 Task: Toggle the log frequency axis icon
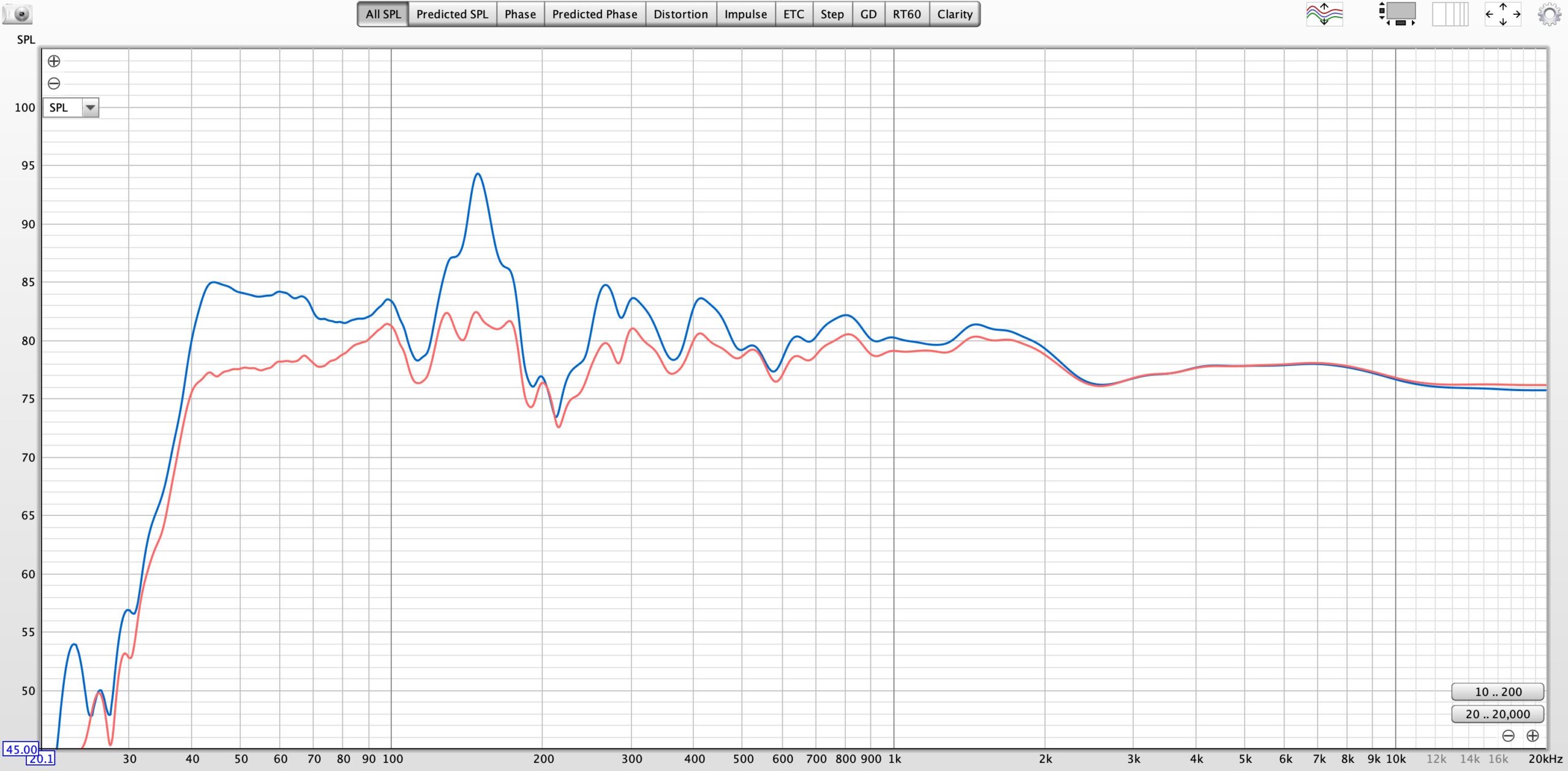pyautogui.click(x=1450, y=13)
